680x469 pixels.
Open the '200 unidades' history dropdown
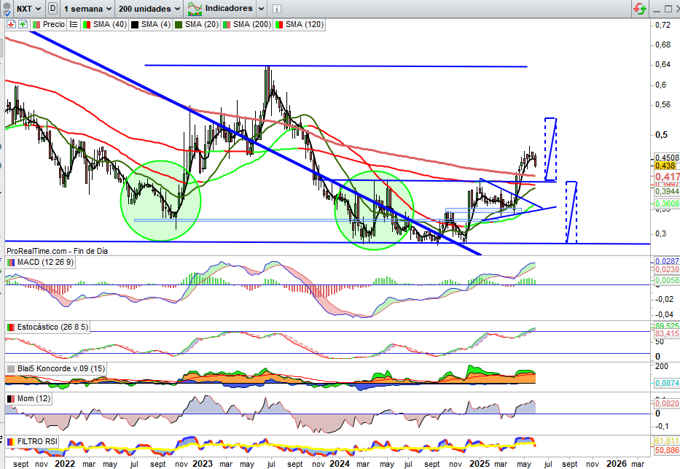pyautogui.click(x=149, y=9)
